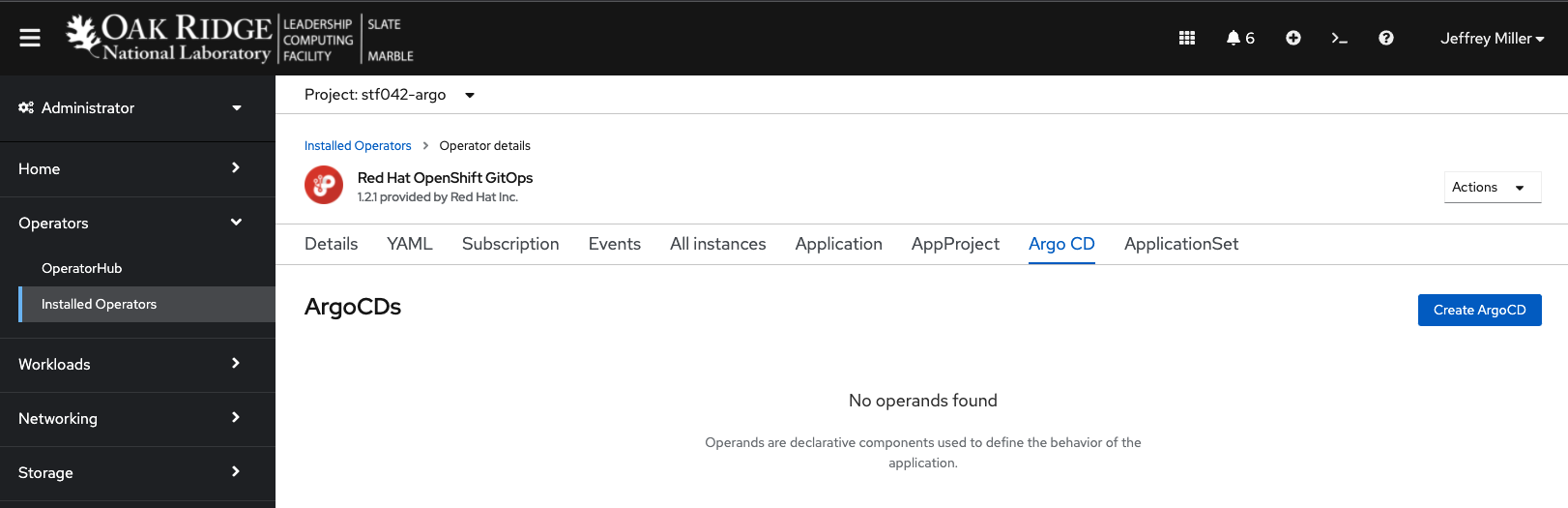This screenshot has height=508, width=1568.
Task: Click the Red Hat OpenShift GitOps logo
Action: pyautogui.click(x=324, y=185)
